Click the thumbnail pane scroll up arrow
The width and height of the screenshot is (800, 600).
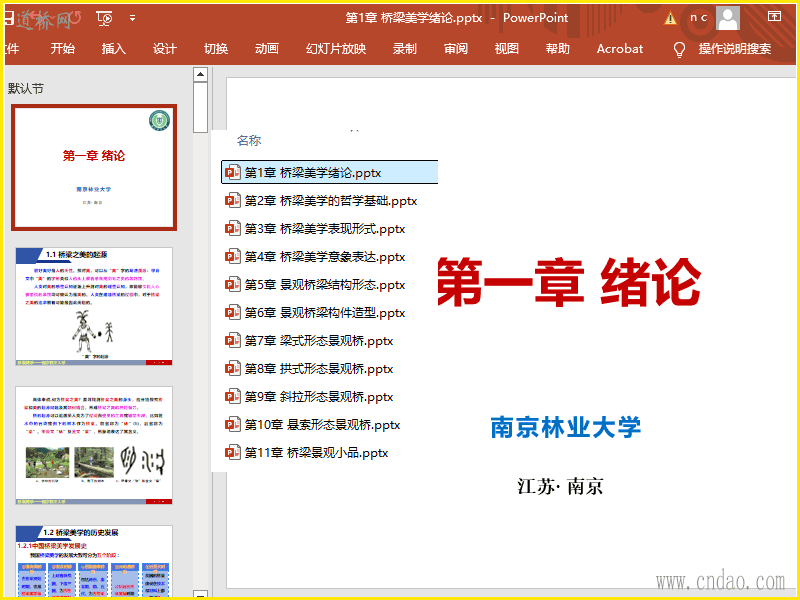click(x=201, y=74)
